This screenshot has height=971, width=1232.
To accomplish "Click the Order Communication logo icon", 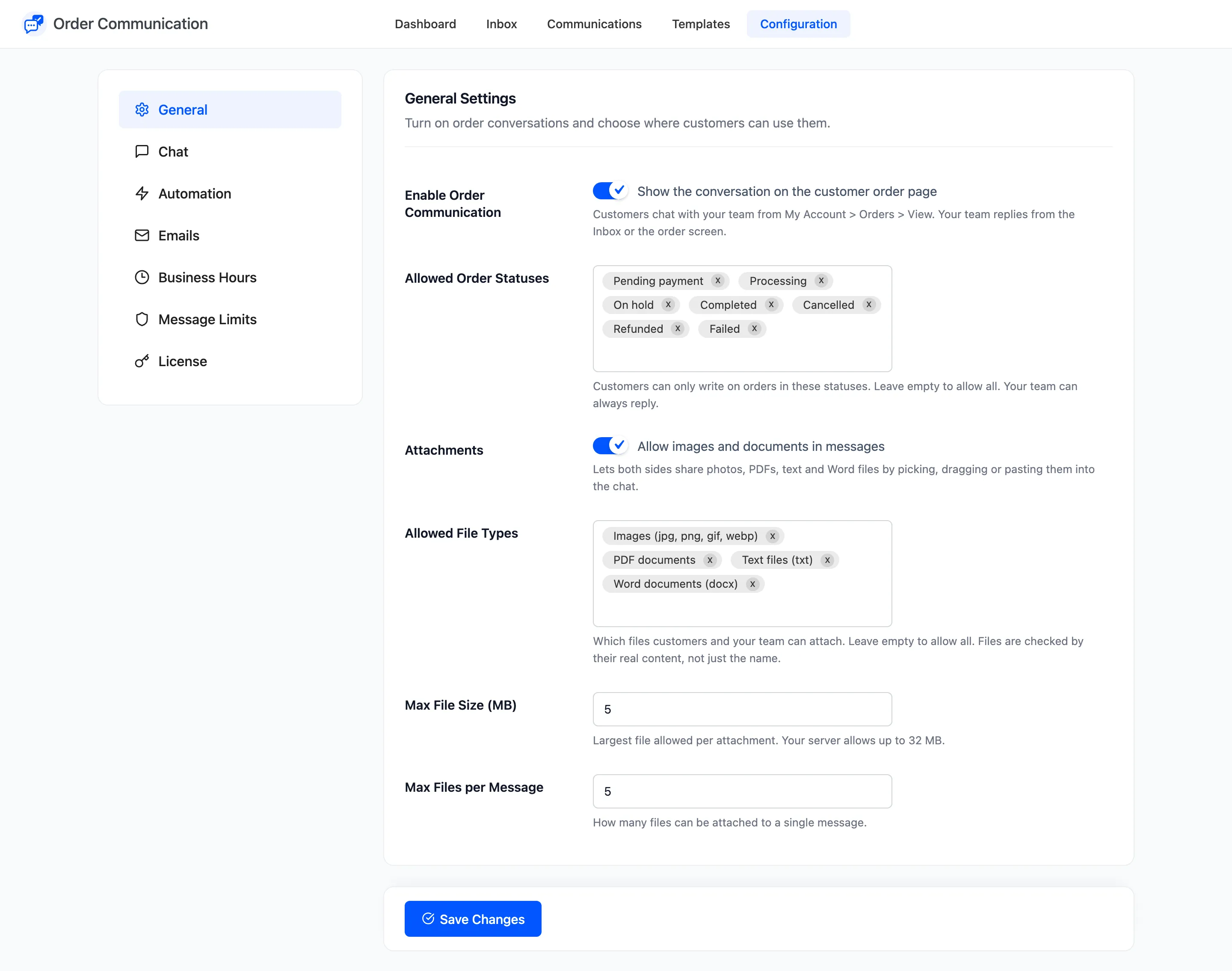I will (34, 24).
